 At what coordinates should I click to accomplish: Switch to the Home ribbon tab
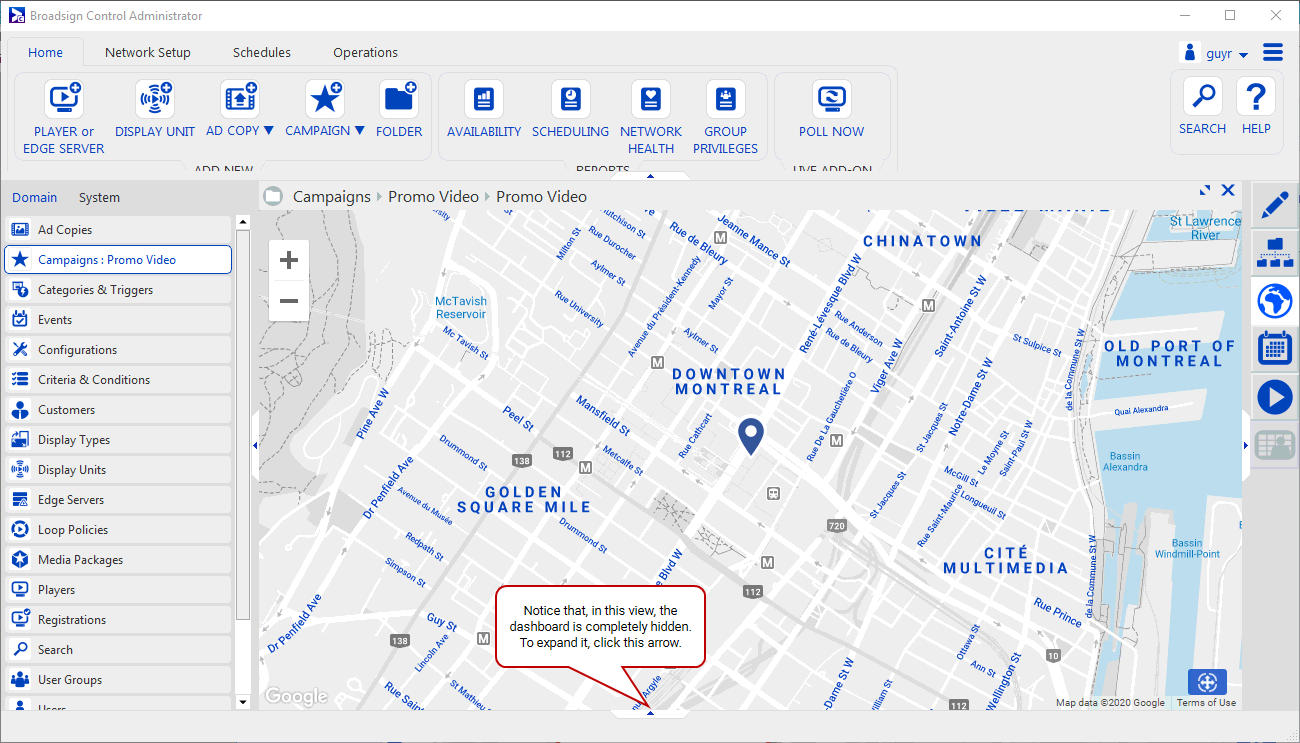click(x=45, y=53)
